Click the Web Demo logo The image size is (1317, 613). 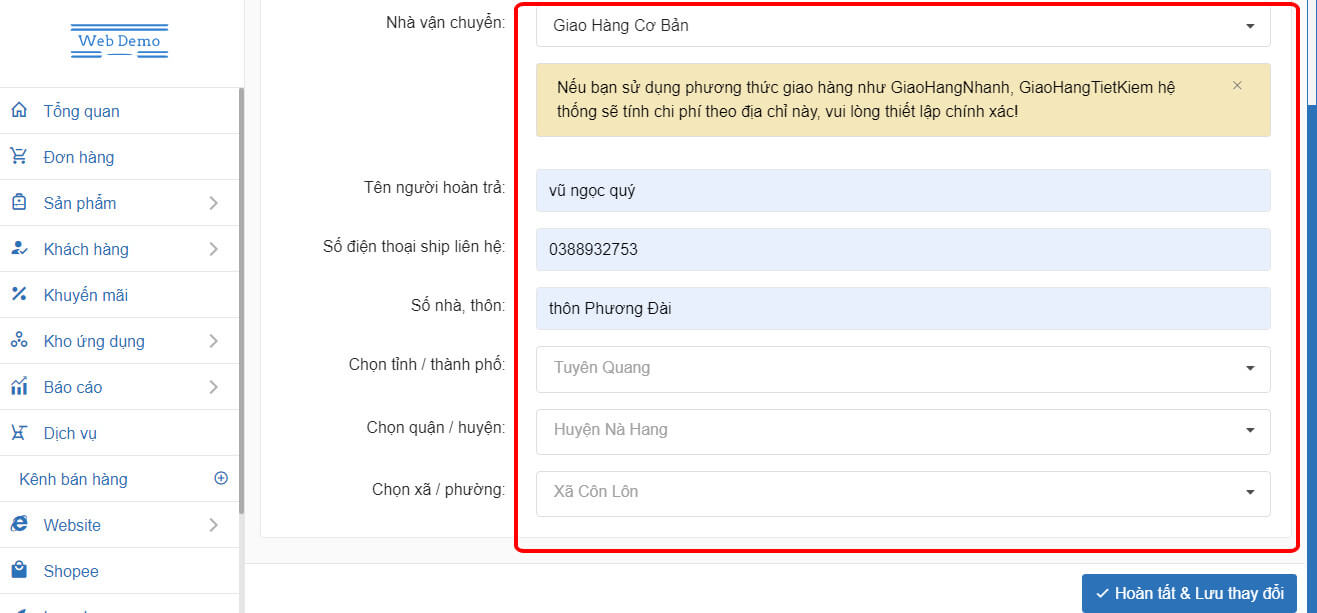pyautogui.click(x=119, y=42)
